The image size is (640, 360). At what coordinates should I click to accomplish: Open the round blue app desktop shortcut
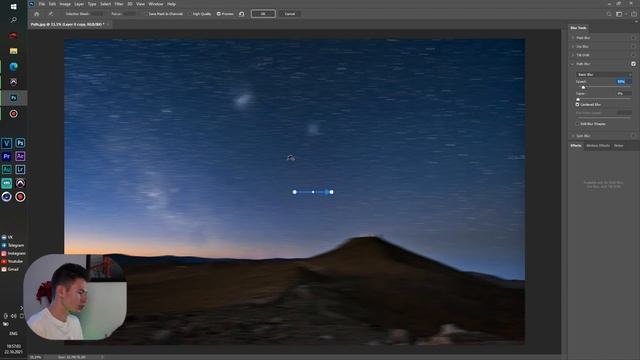[7, 197]
